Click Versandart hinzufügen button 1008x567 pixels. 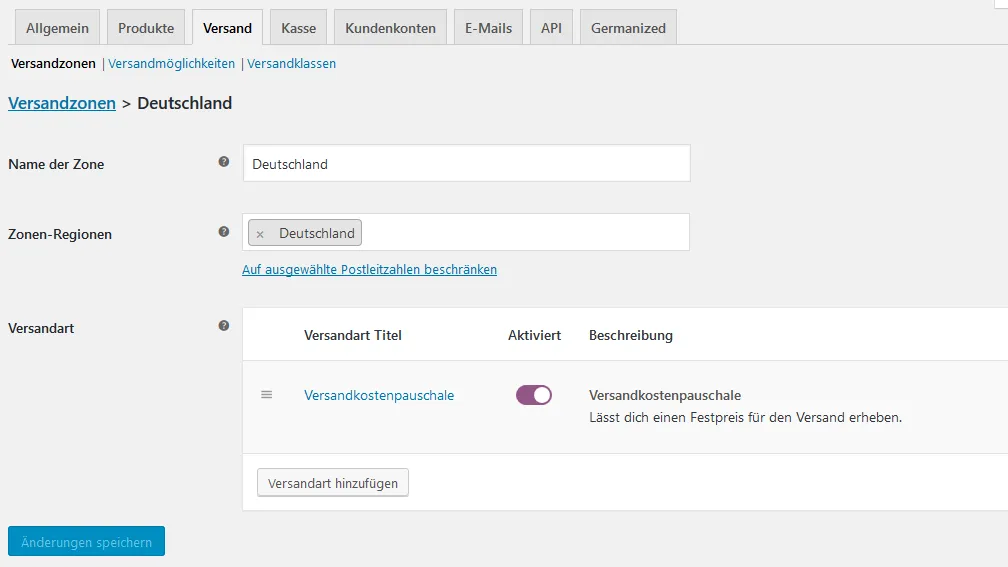333,483
